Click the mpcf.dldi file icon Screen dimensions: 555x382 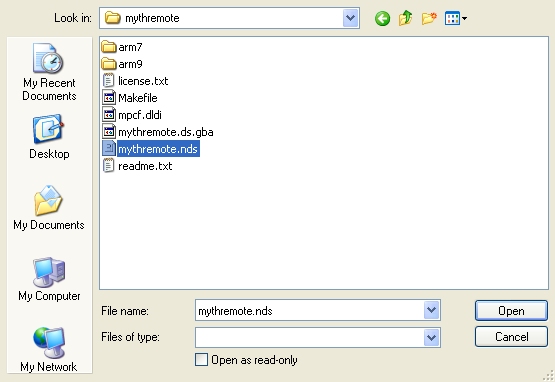[109, 115]
